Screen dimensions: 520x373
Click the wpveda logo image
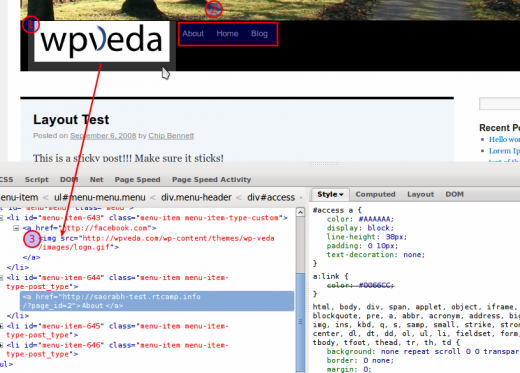click(x=102, y=42)
